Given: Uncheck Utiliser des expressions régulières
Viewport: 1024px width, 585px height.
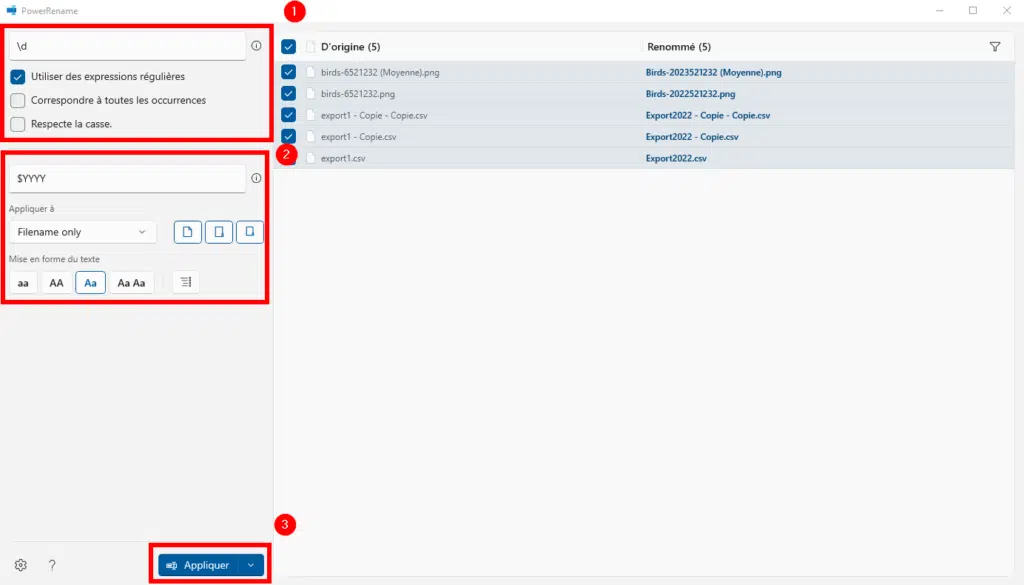Looking at the screenshot, I should (x=18, y=76).
